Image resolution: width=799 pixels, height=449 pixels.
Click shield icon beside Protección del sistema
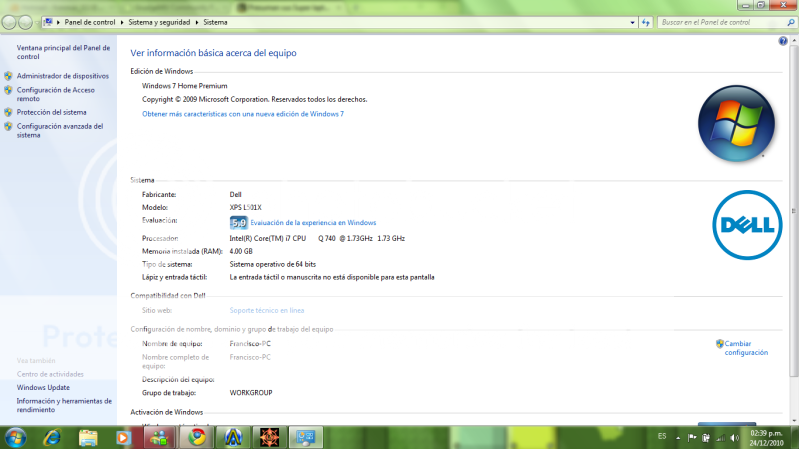[x=8, y=112]
